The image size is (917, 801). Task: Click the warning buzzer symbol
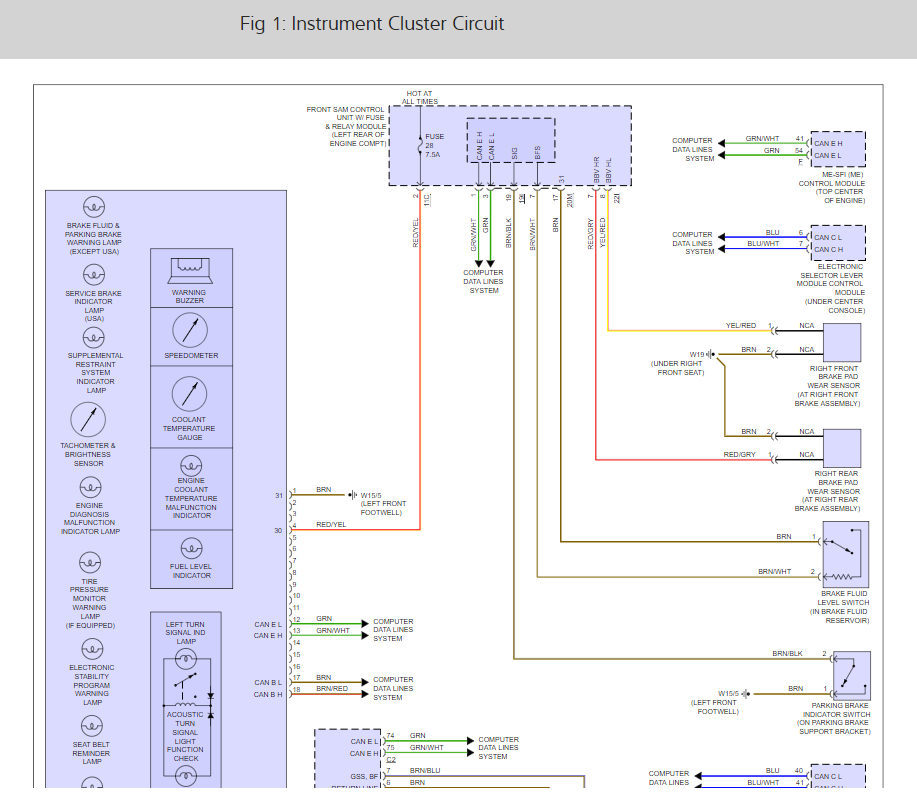190,268
